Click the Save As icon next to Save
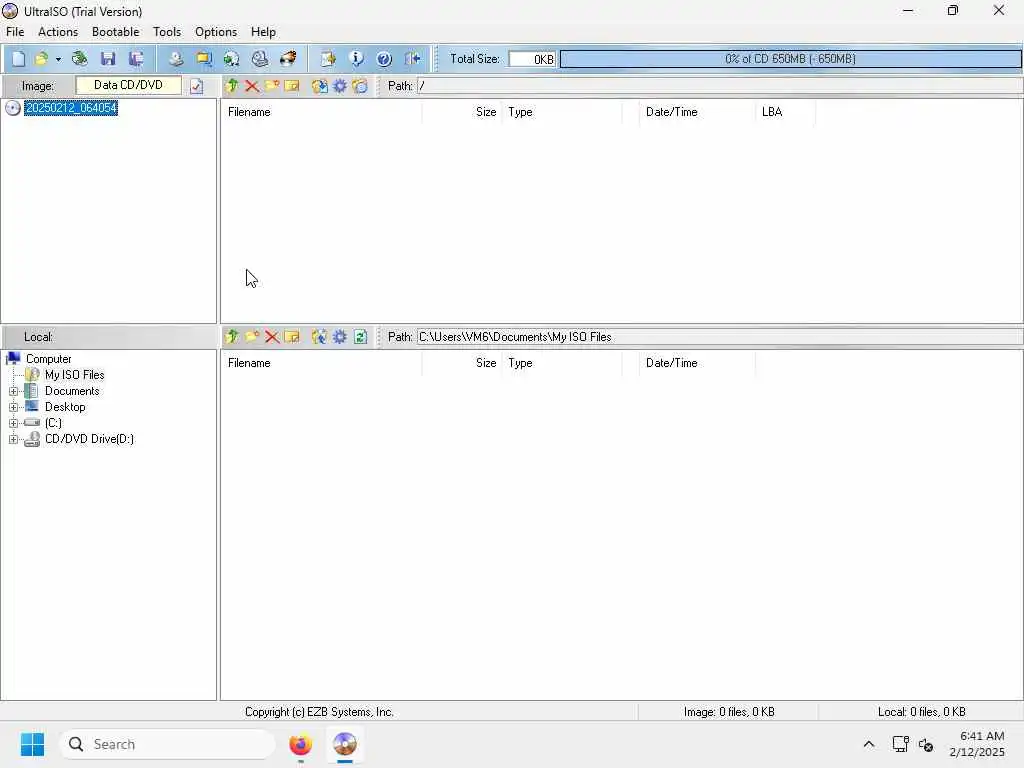This screenshot has width=1024, height=768. point(136,59)
